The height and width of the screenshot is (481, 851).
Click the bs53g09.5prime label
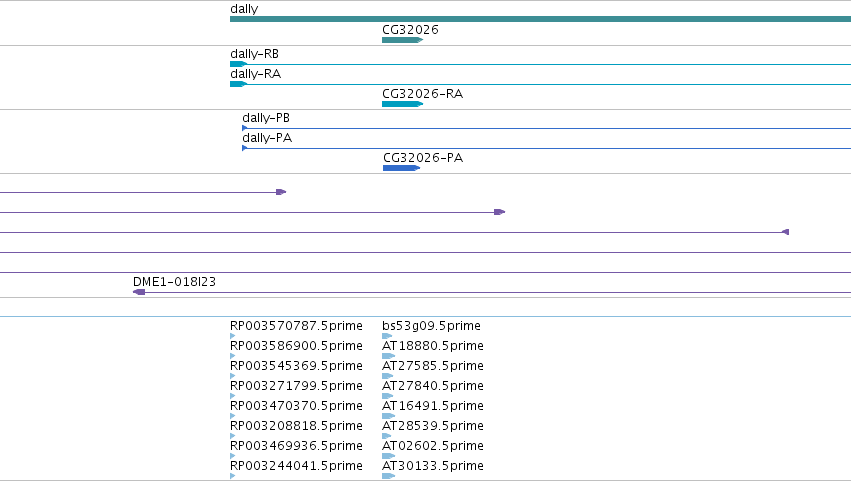click(431, 326)
